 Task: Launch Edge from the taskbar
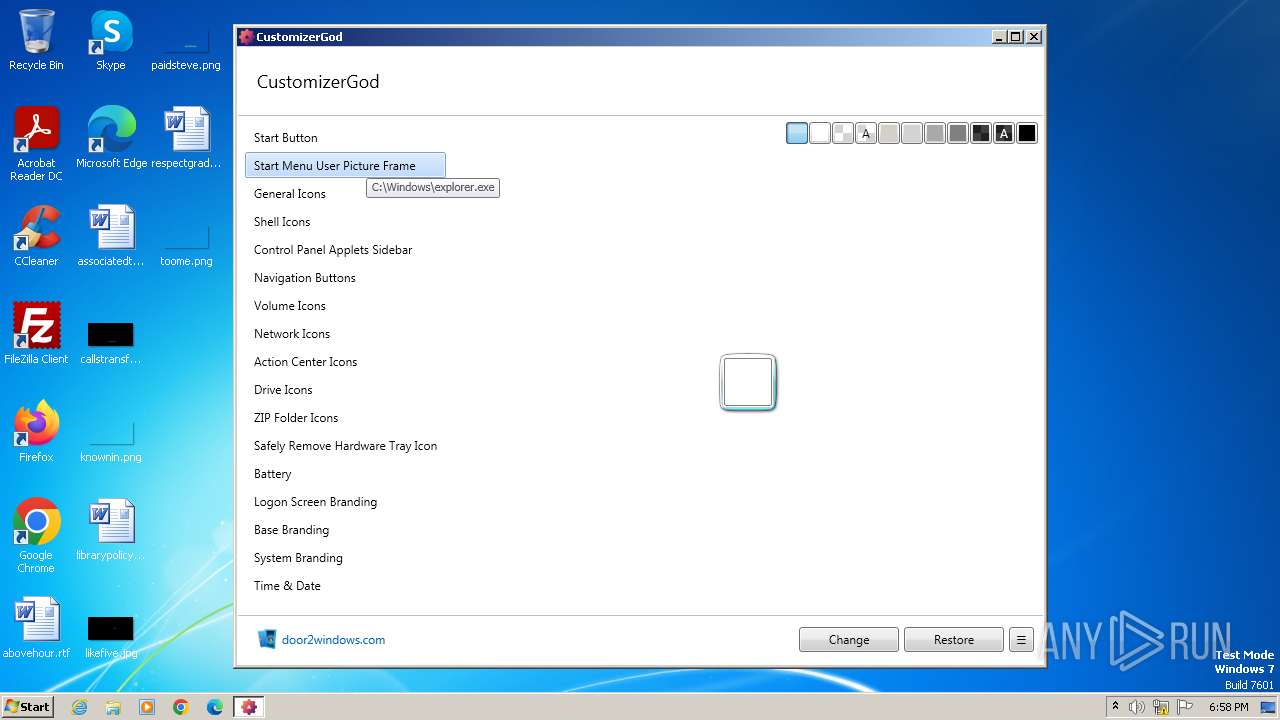point(215,707)
